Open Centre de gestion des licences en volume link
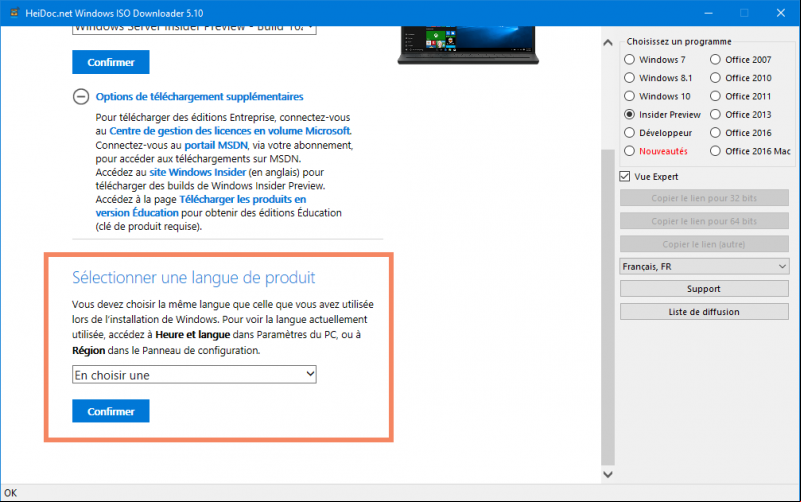This screenshot has height=502, width=801. click(230, 131)
